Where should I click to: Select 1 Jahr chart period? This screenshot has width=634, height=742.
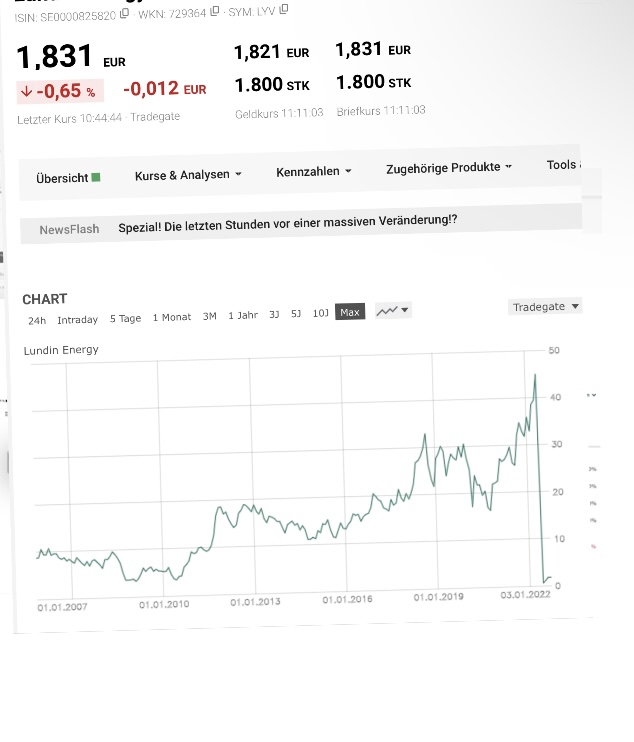click(x=243, y=315)
